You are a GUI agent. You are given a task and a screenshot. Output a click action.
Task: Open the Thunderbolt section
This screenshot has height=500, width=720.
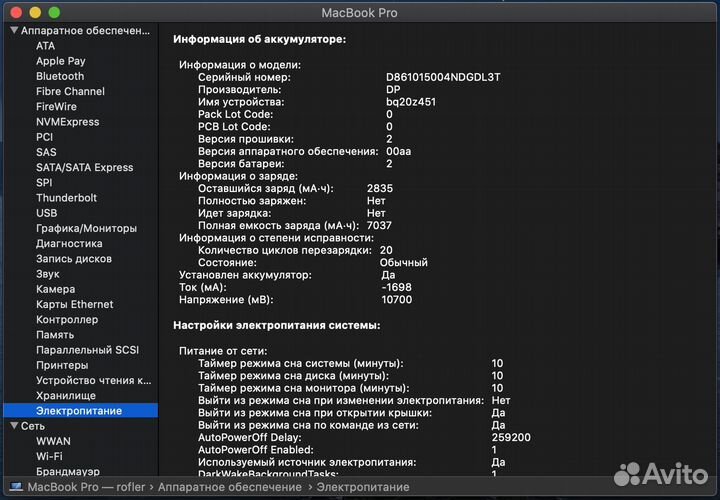click(66, 198)
